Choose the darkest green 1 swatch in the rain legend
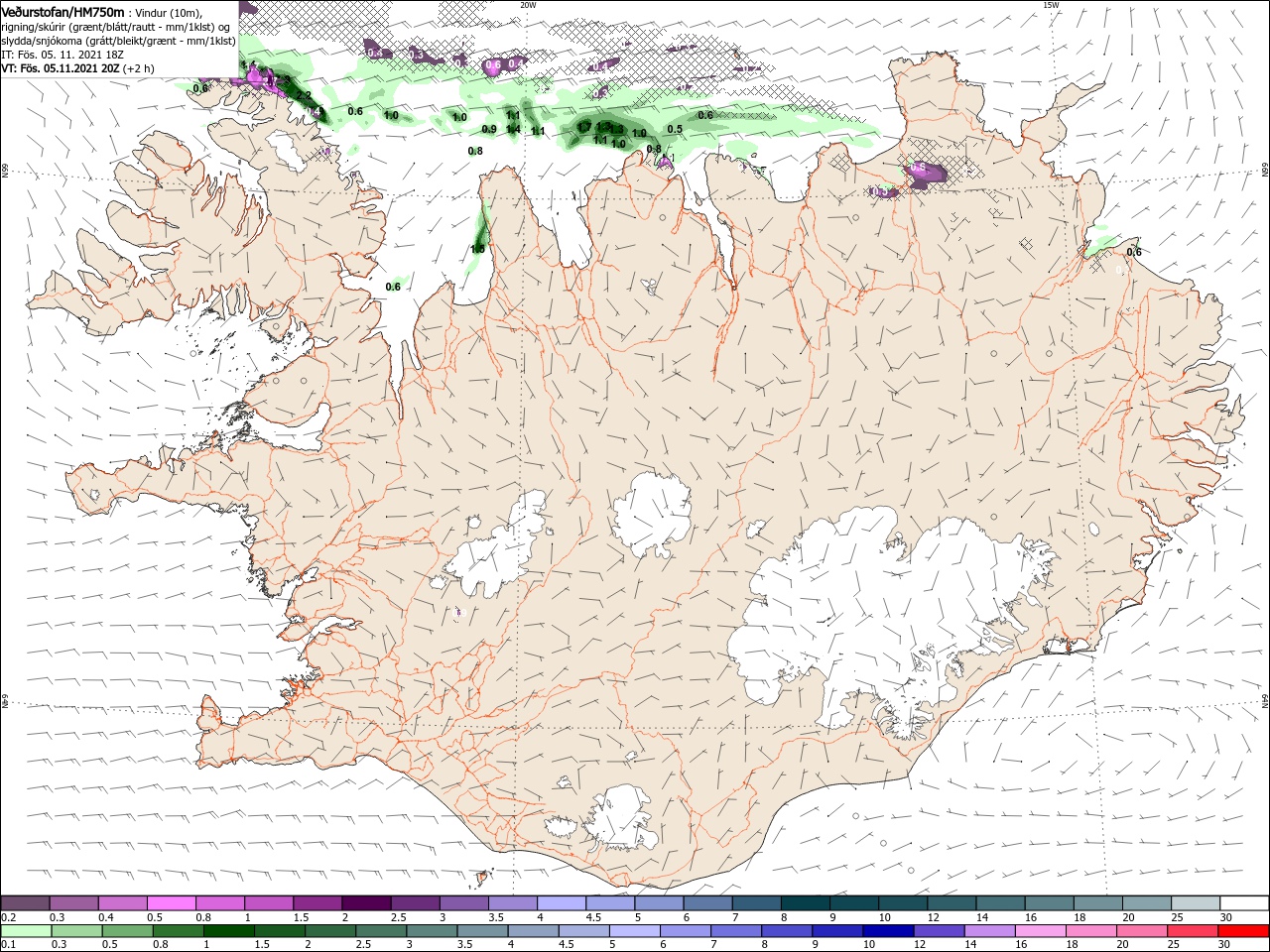The height and width of the screenshot is (952, 1270). coord(228,931)
